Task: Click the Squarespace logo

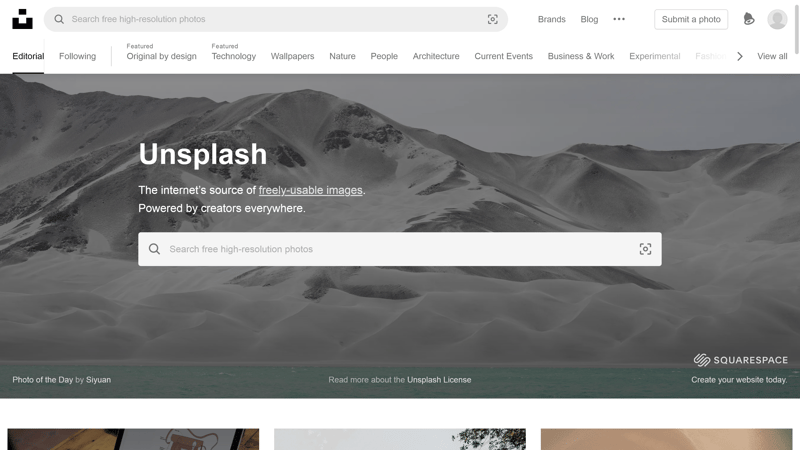Action: [740, 360]
